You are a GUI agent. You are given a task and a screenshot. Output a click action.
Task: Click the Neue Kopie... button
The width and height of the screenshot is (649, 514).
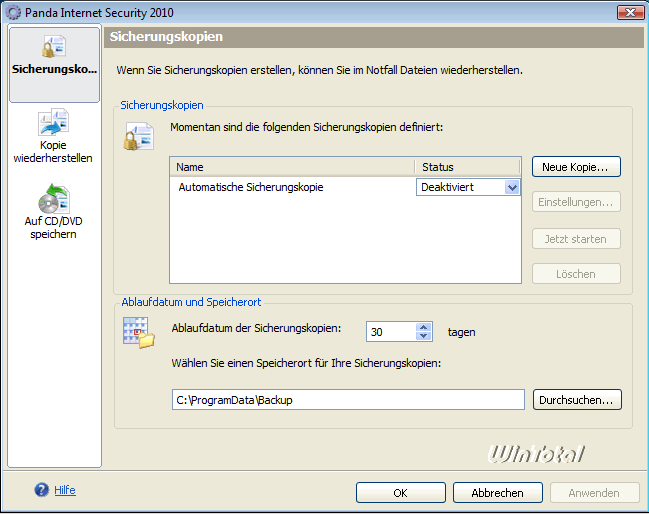[x=576, y=167]
